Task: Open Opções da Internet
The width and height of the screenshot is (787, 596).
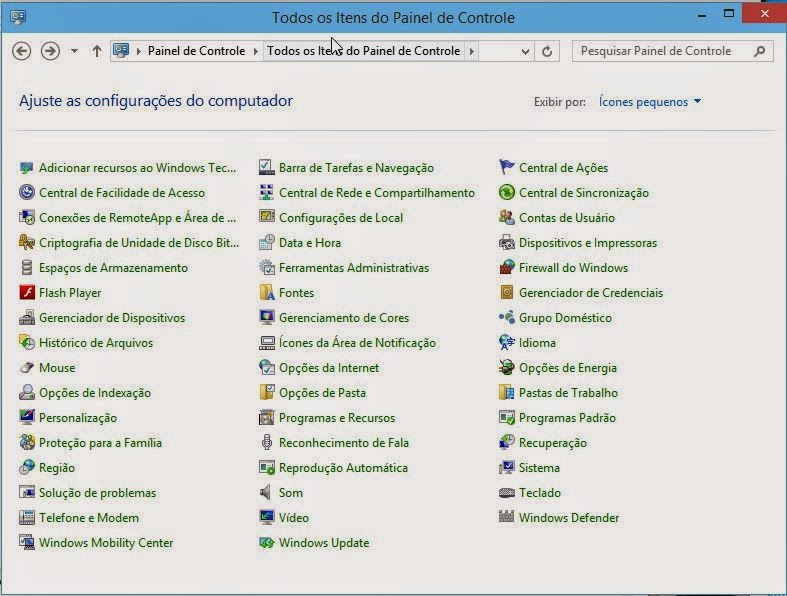Action: click(x=329, y=368)
